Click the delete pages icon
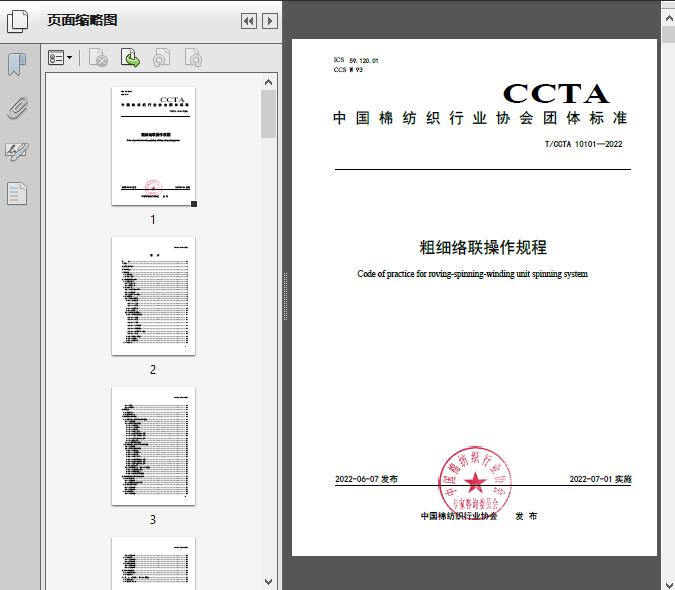 click(98, 58)
